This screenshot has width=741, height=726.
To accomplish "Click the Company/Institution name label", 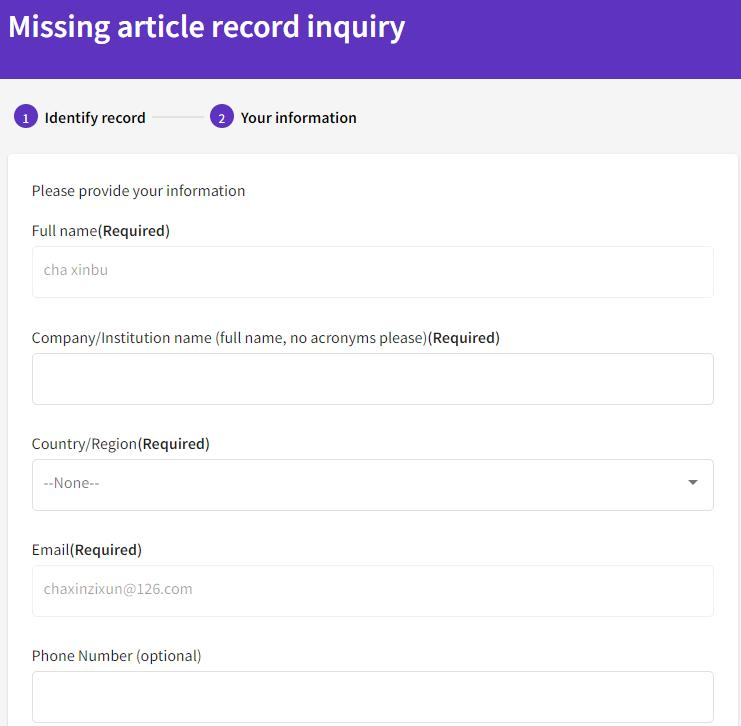I will coord(265,338).
